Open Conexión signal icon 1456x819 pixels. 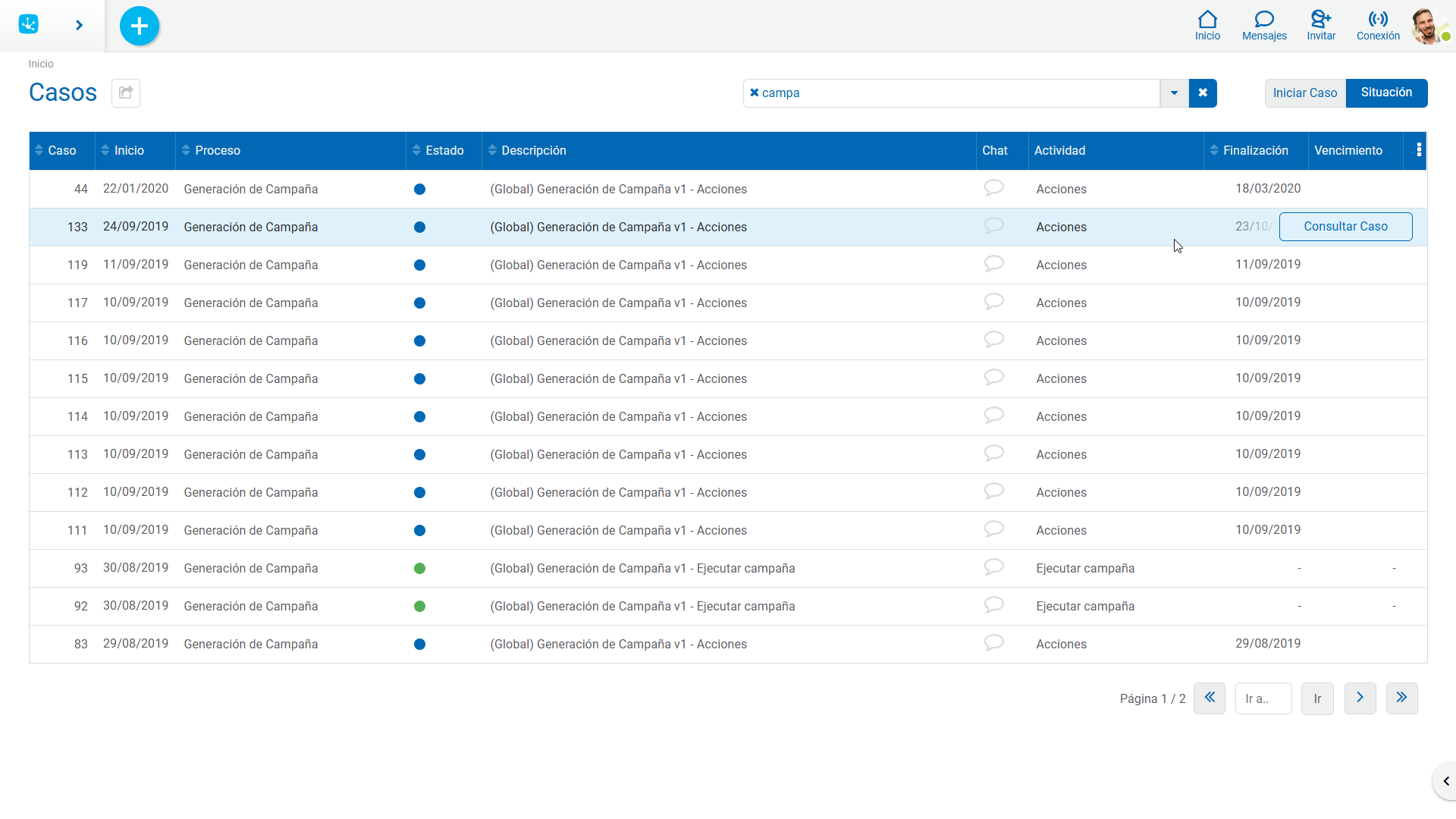(x=1378, y=25)
